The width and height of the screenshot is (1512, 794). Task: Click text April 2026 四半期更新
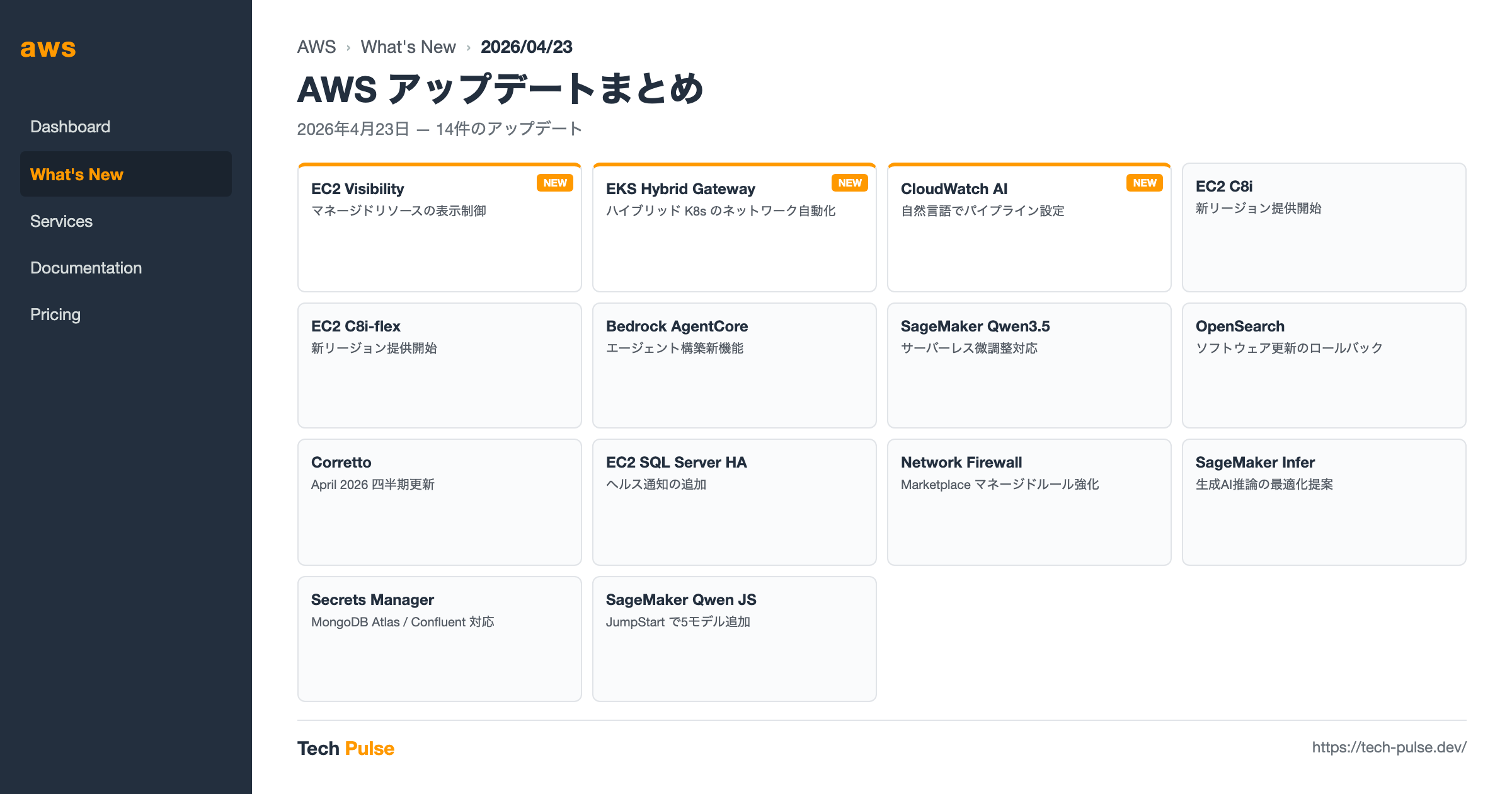[373, 484]
